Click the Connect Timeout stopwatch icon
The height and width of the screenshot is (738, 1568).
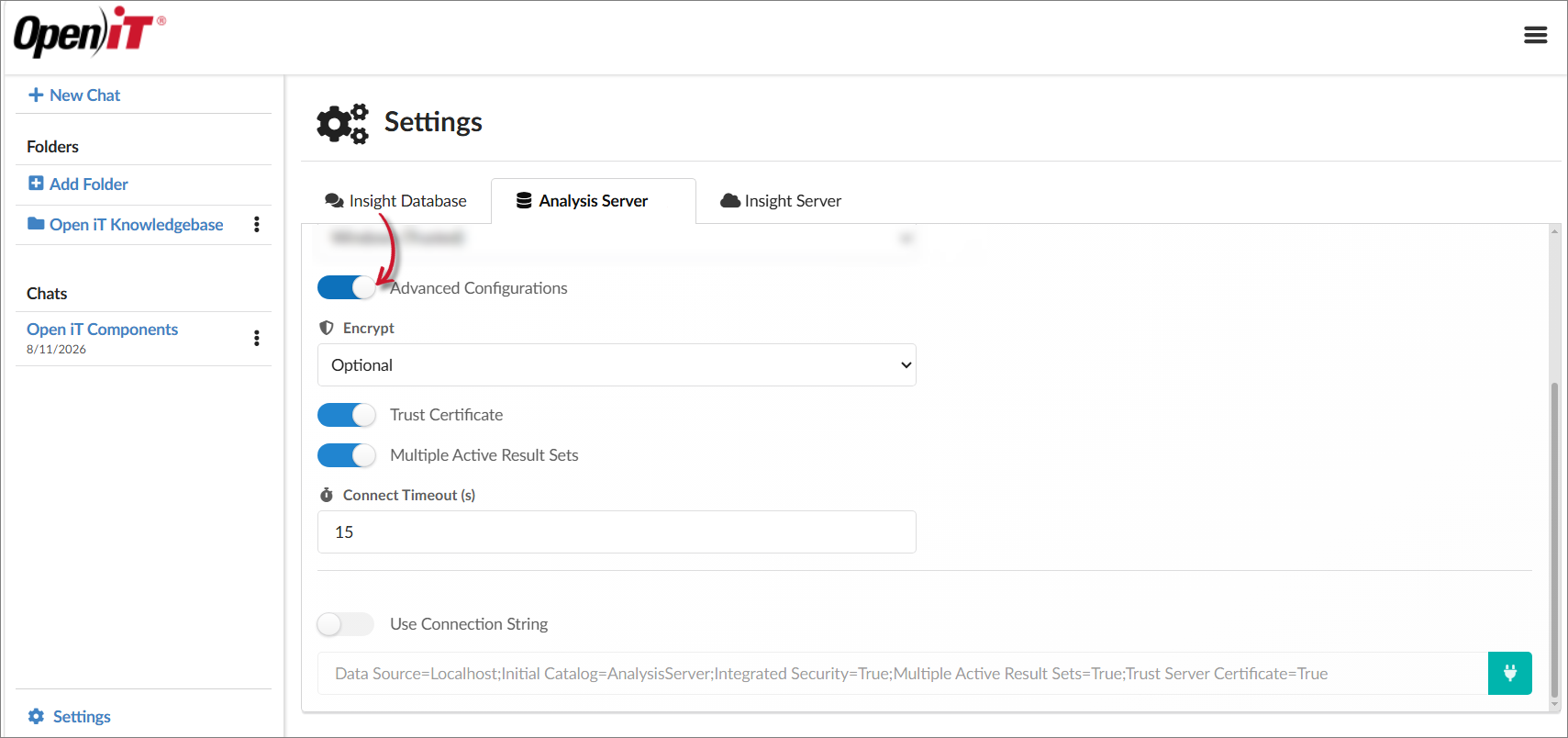(326, 495)
